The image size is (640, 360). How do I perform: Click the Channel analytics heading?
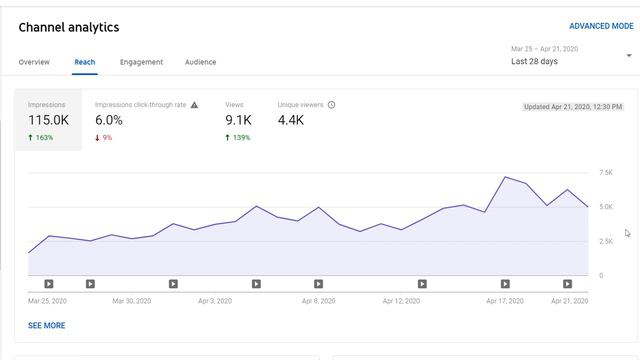click(x=69, y=27)
